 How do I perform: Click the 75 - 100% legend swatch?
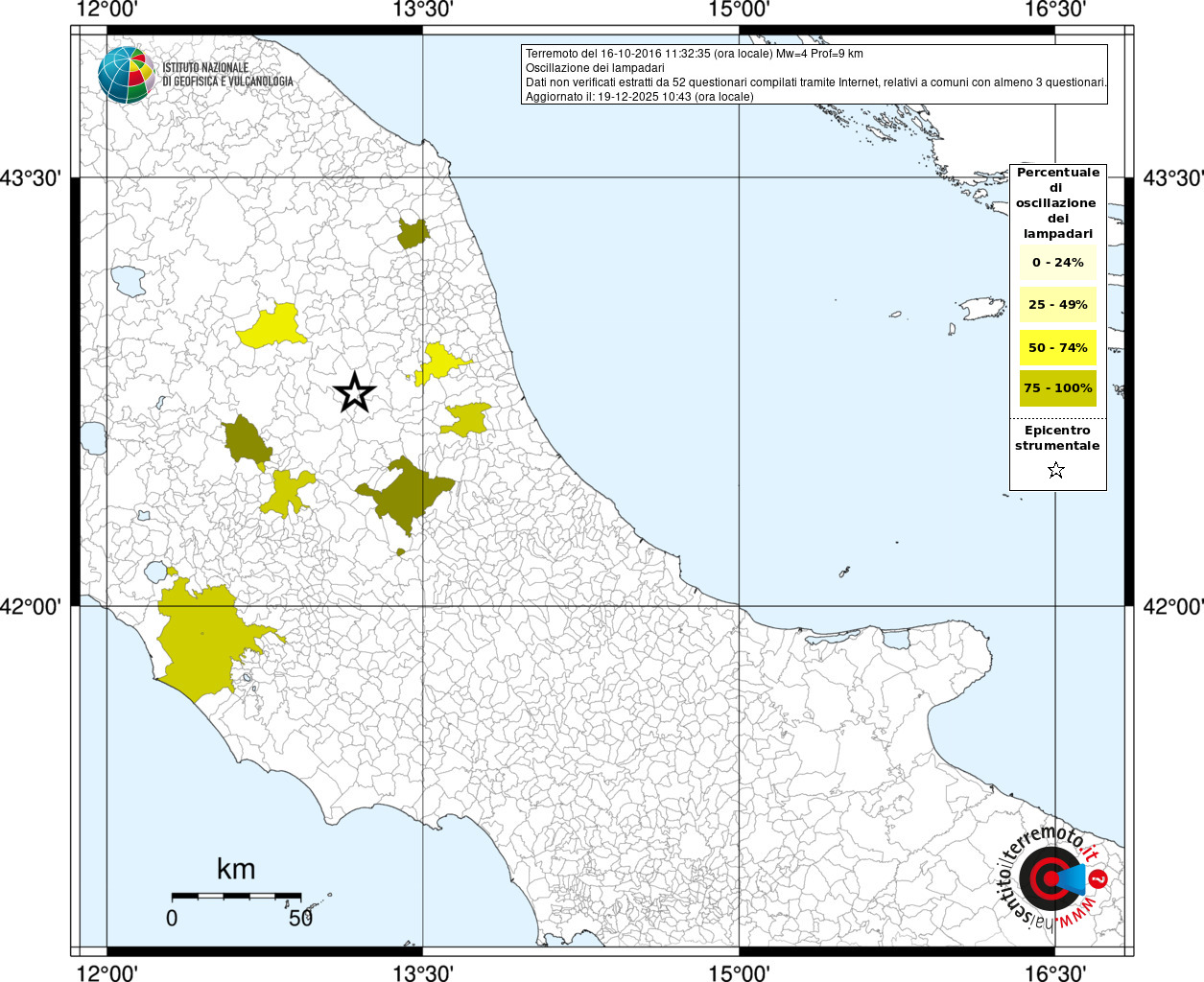[x=1057, y=388]
